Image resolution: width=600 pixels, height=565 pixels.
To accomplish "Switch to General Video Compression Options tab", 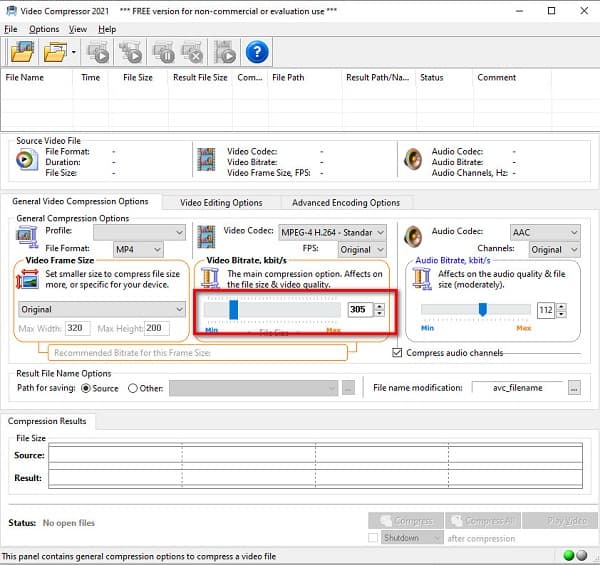I will (x=80, y=201).
